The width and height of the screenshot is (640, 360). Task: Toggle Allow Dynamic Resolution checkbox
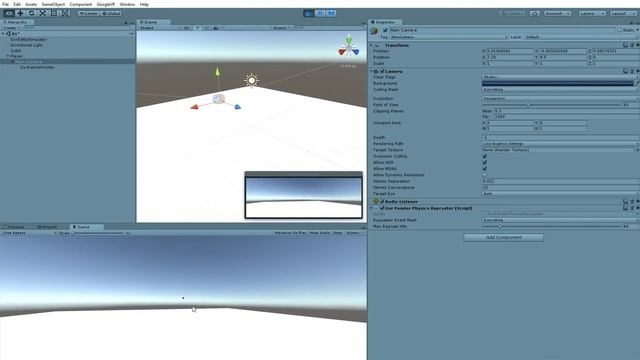(484, 175)
